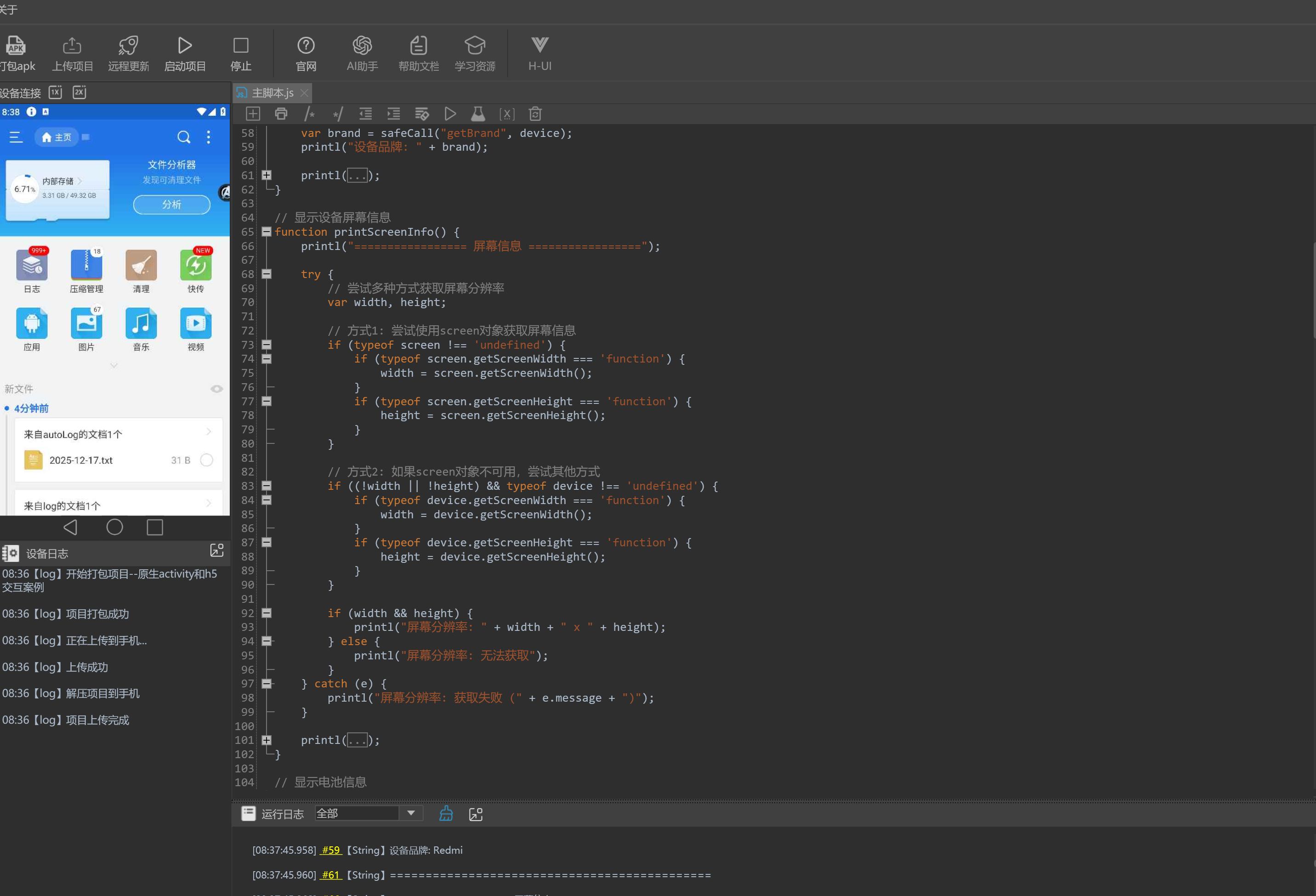Click the flask test icon in editor toolbar
Viewport: 1316px width, 896px height.
478,114
